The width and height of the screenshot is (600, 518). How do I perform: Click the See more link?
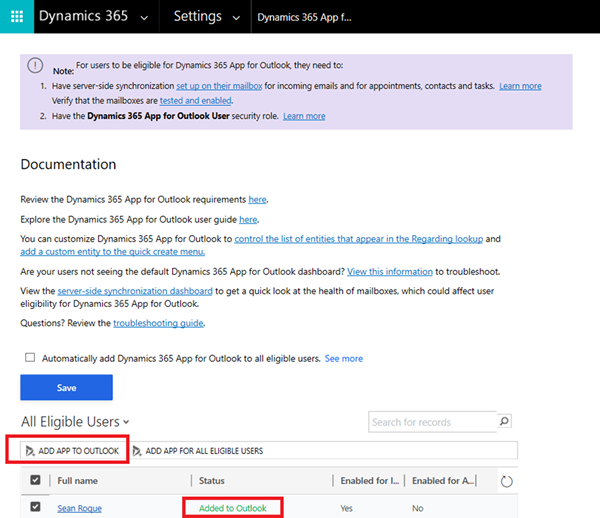pyautogui.click(x=343, y=358)
